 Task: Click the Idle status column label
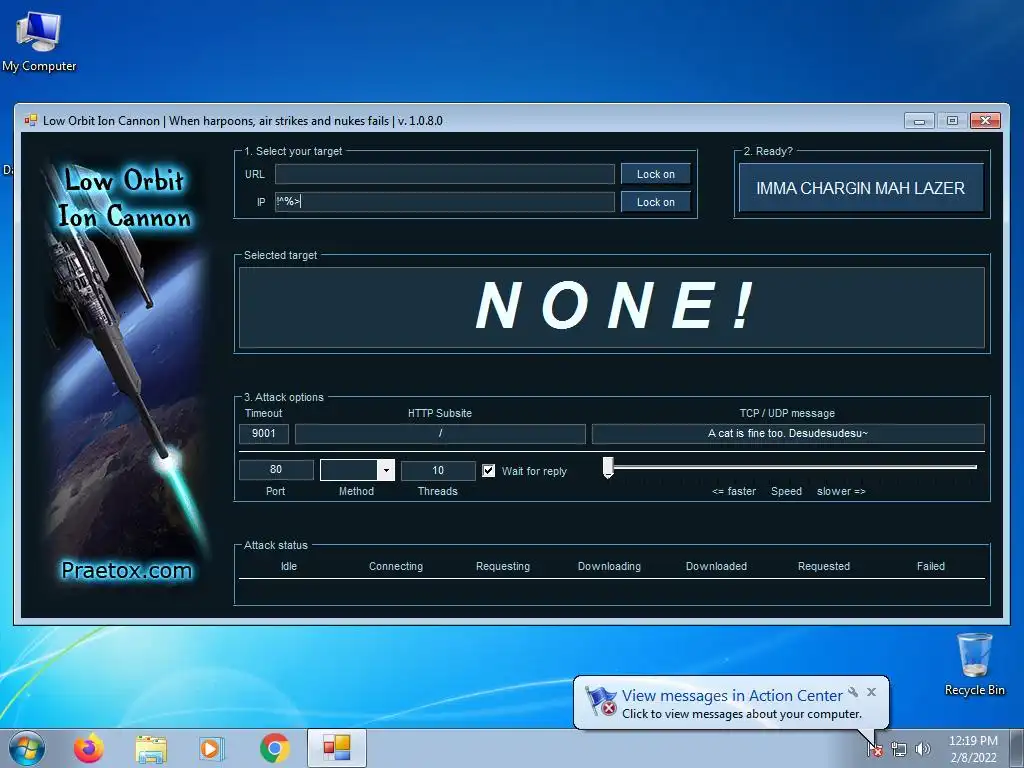pos(289,566)
